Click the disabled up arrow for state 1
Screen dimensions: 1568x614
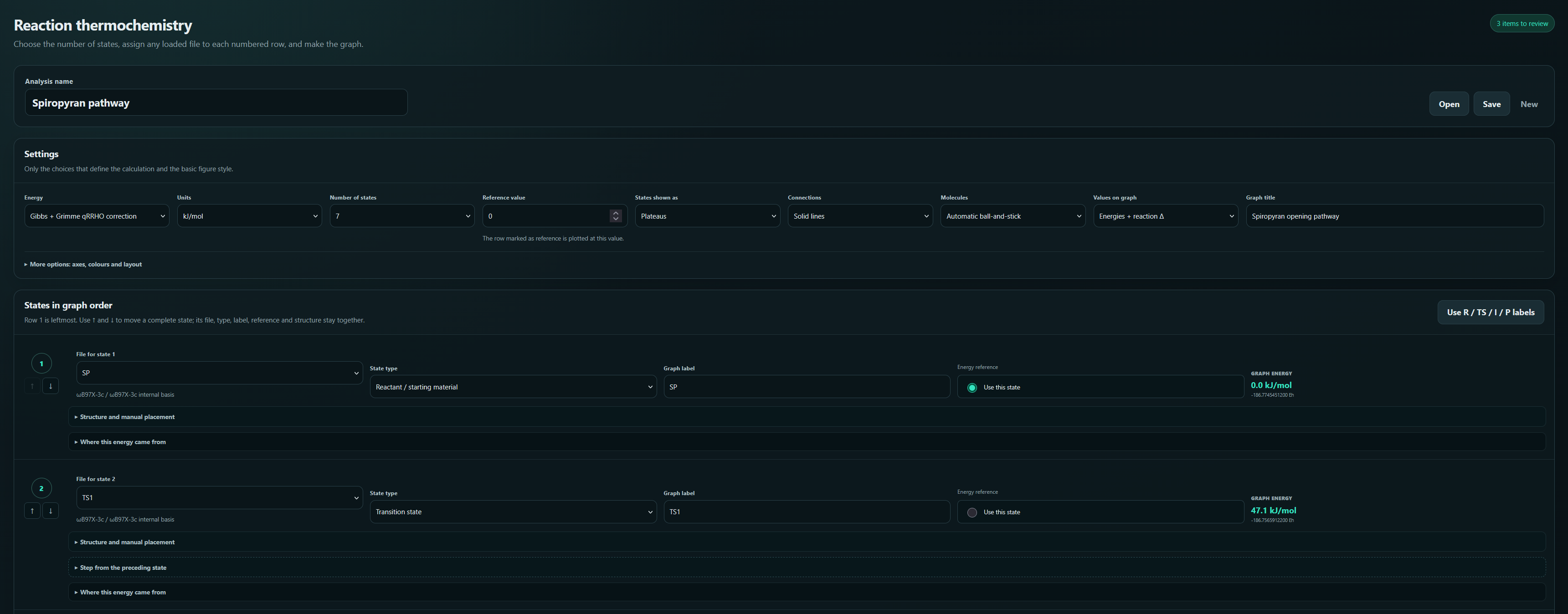(x=32, y=386)
